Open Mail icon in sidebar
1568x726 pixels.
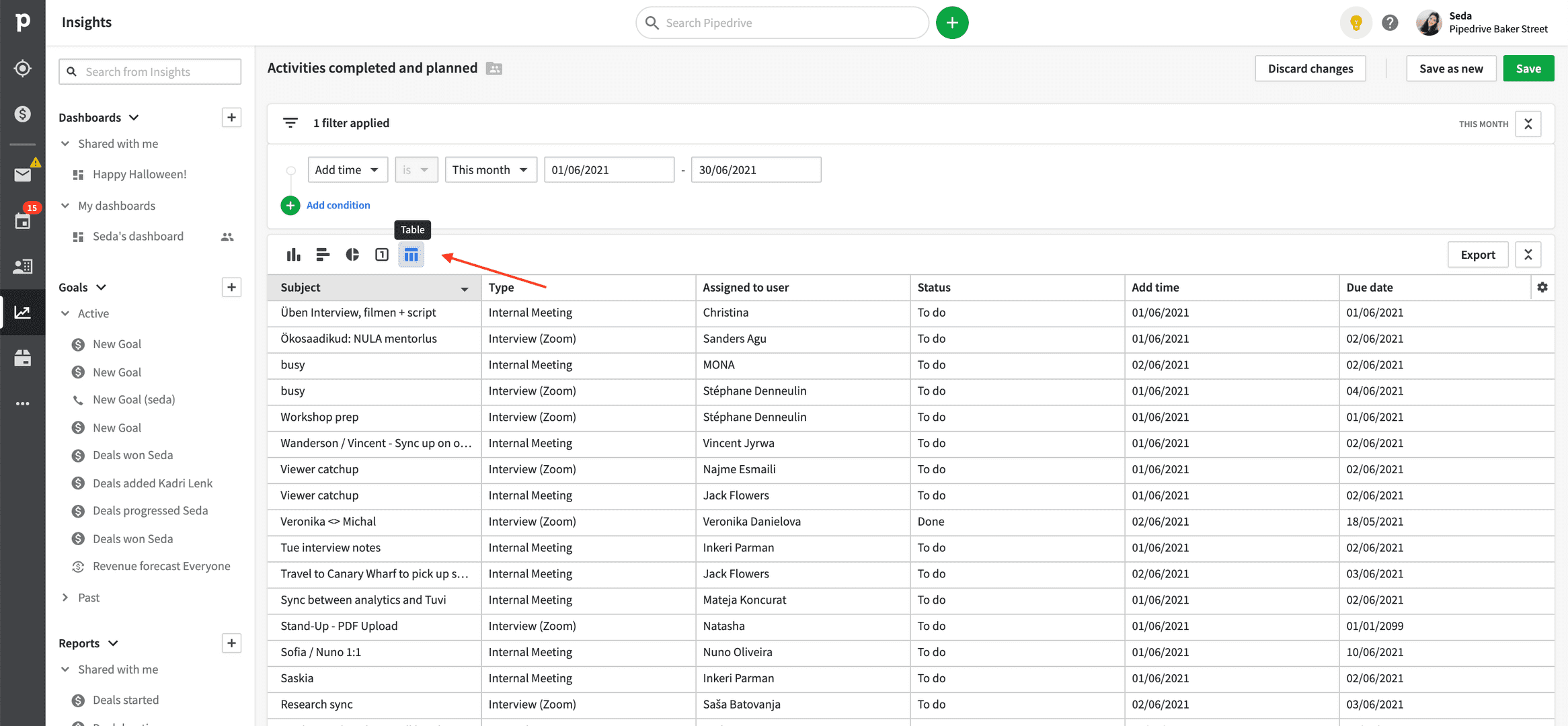[x=23, y=175]
